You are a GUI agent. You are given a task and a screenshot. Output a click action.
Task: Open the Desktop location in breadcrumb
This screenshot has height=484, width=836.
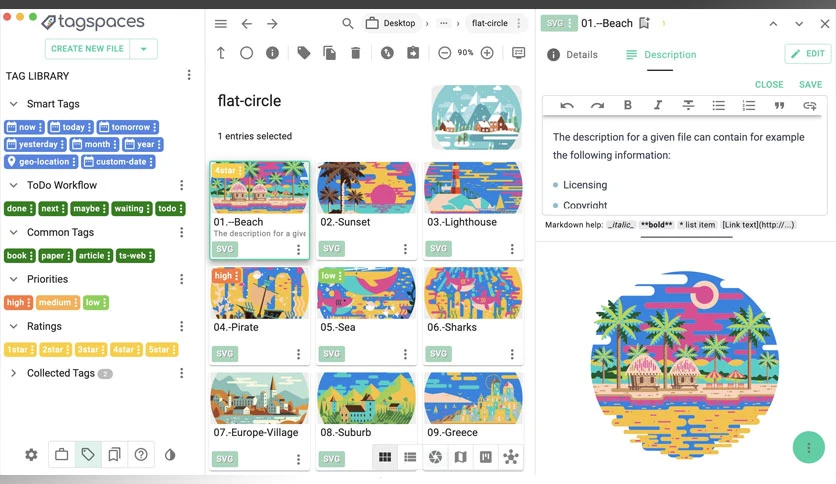pyautogui.click(x=391, y=23)
